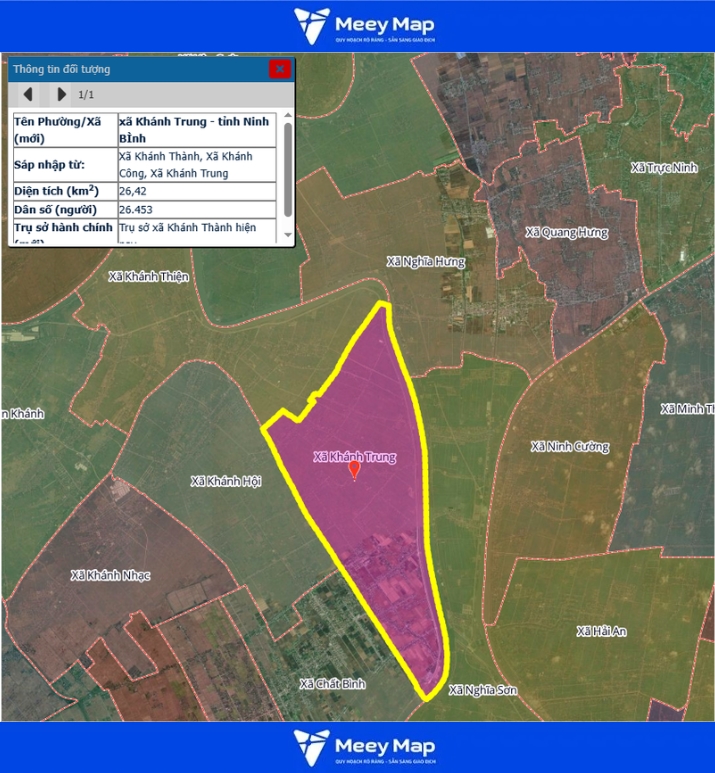715x773 pixels.
Task: Go to next object with right arrow
Action: [61, 94]
